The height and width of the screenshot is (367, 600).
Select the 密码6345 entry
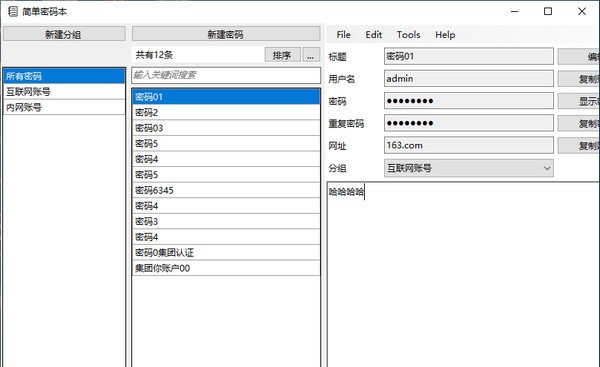pyautogui.click(x=226, y=191)
